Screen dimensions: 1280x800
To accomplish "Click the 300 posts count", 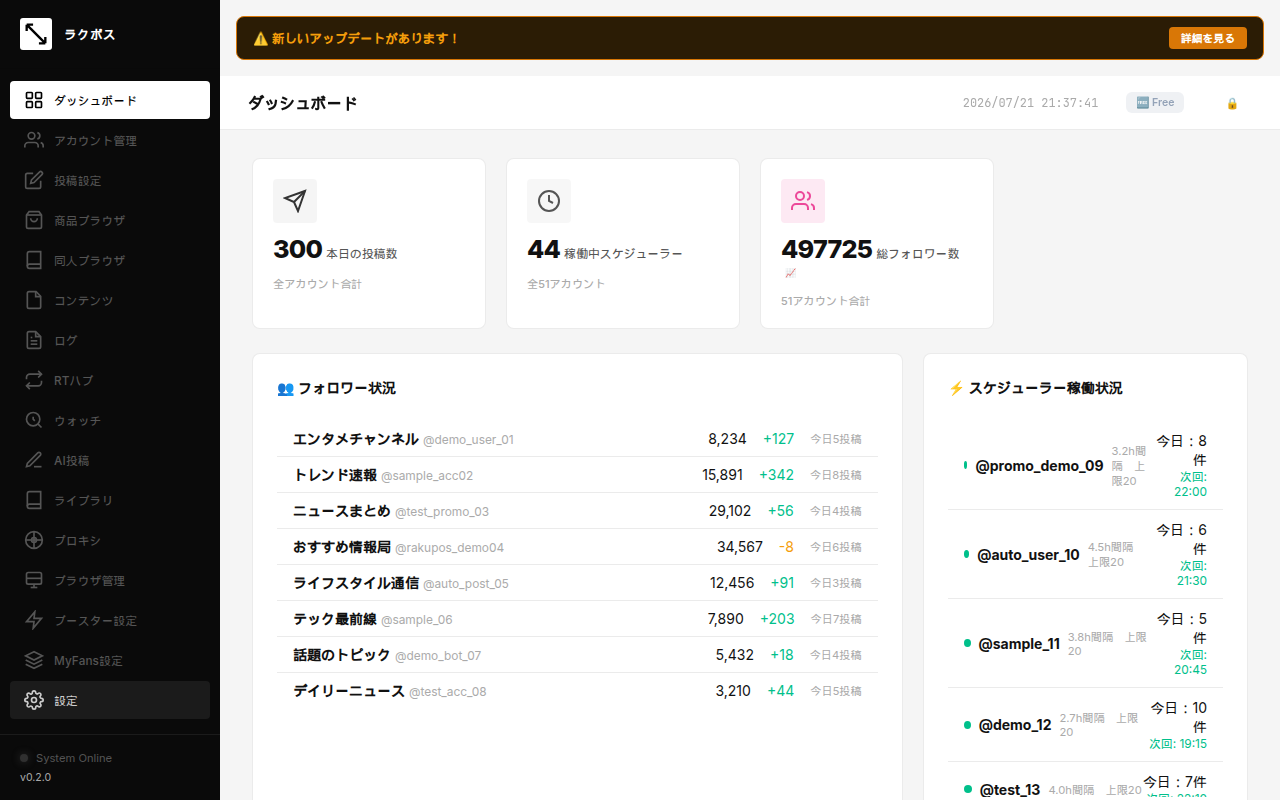I will (x=298, y=249).
